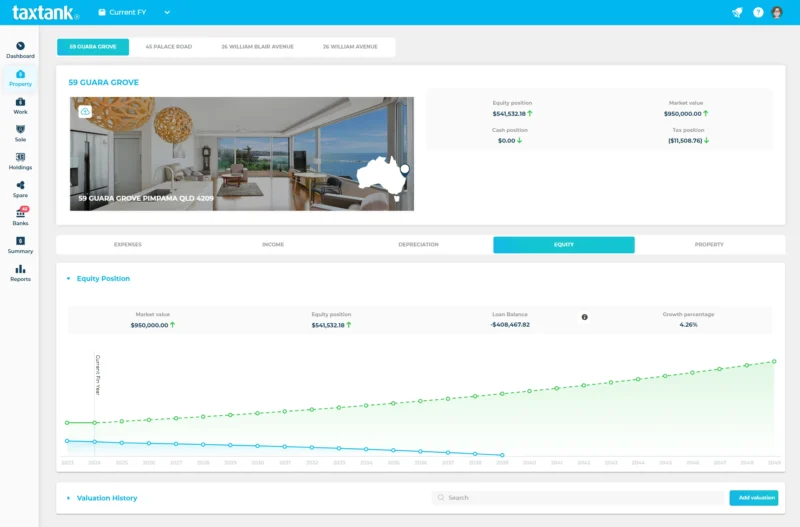
Task: Click the cloud upload icon on photo
Action: (x=85, y=111)
